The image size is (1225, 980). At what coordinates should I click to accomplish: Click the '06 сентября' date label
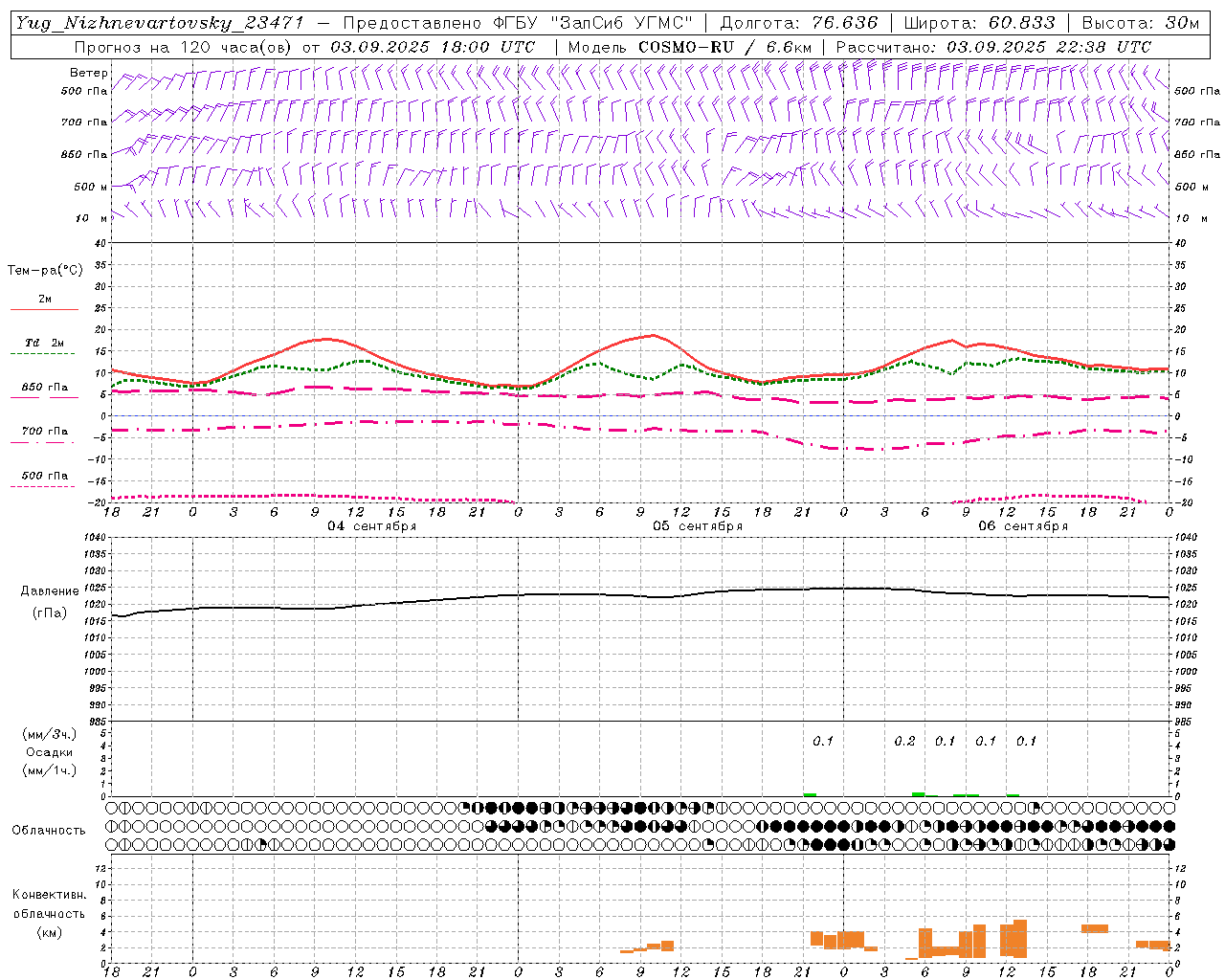(1023, 526)
